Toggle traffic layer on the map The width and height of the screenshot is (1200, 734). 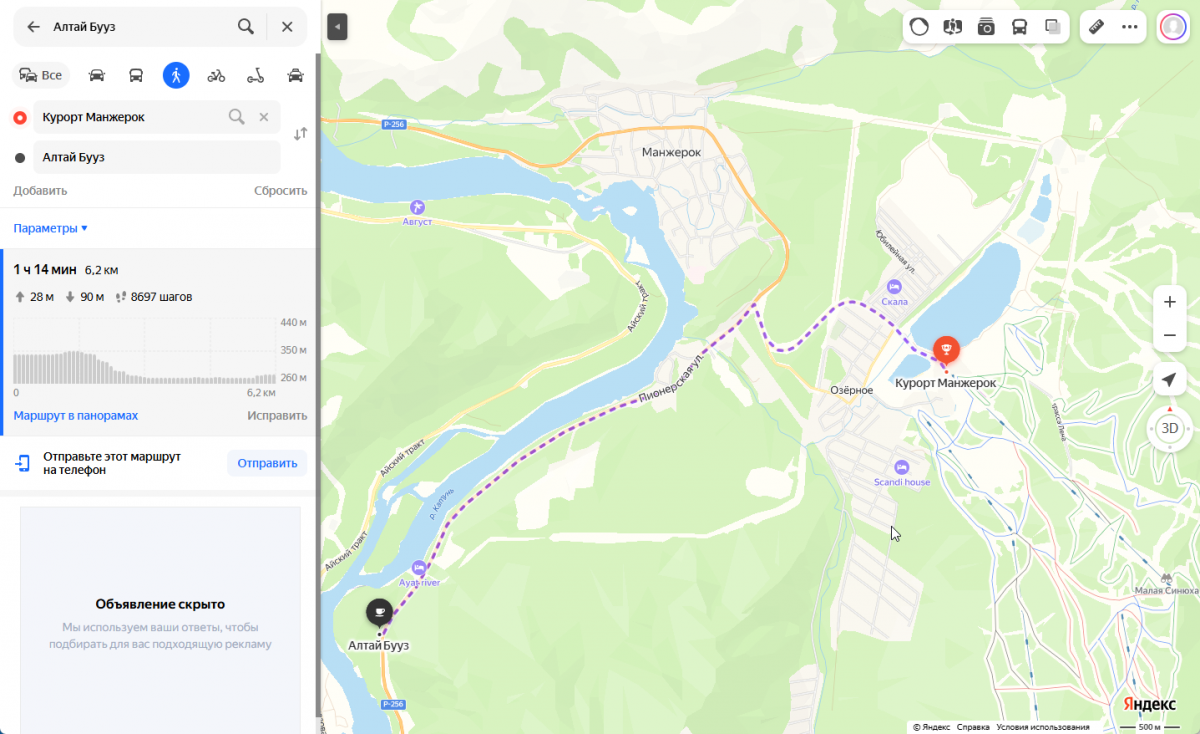click(920, 27)
